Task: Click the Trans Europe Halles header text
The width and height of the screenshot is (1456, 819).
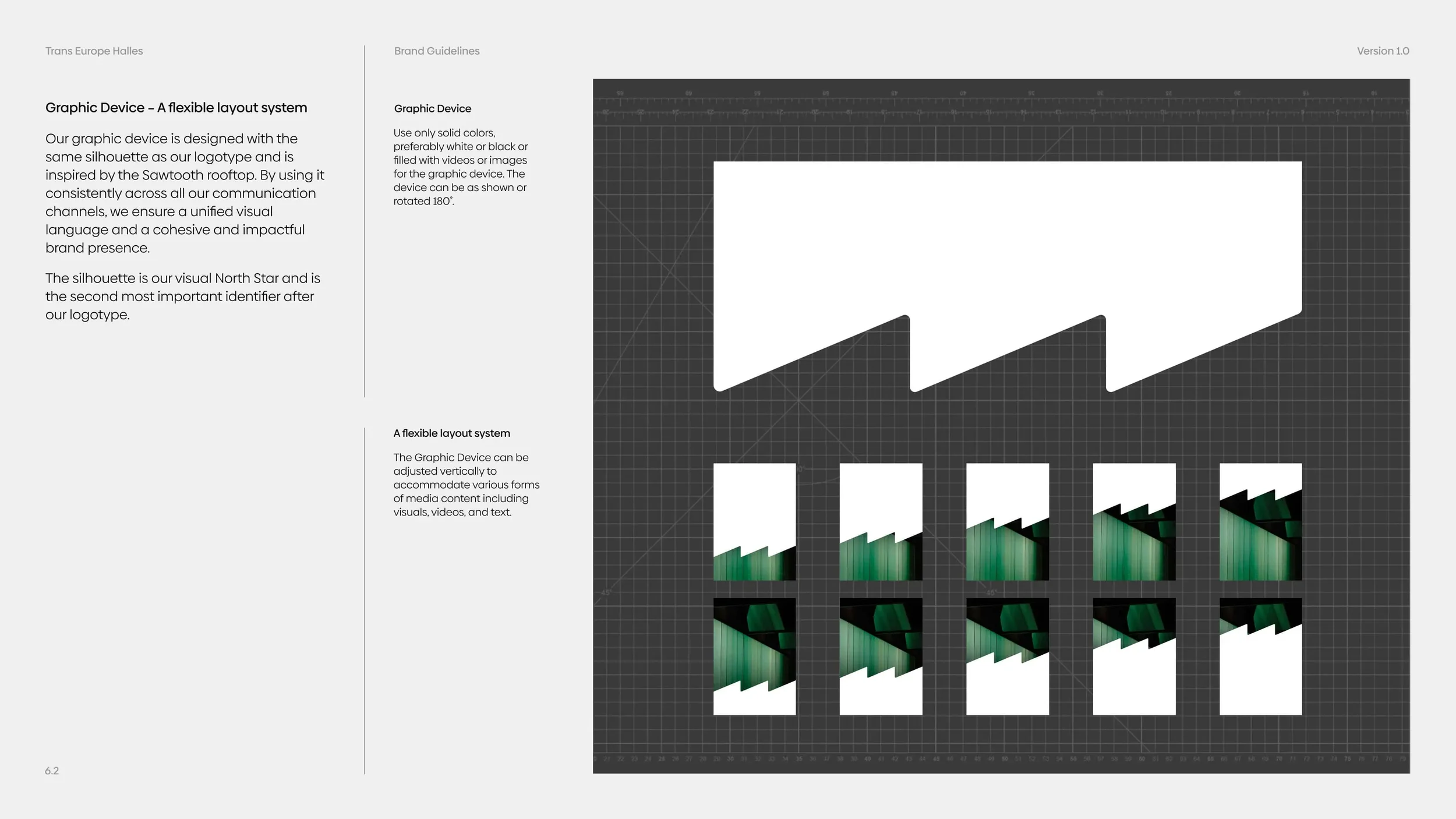Action: coord(94,51)
